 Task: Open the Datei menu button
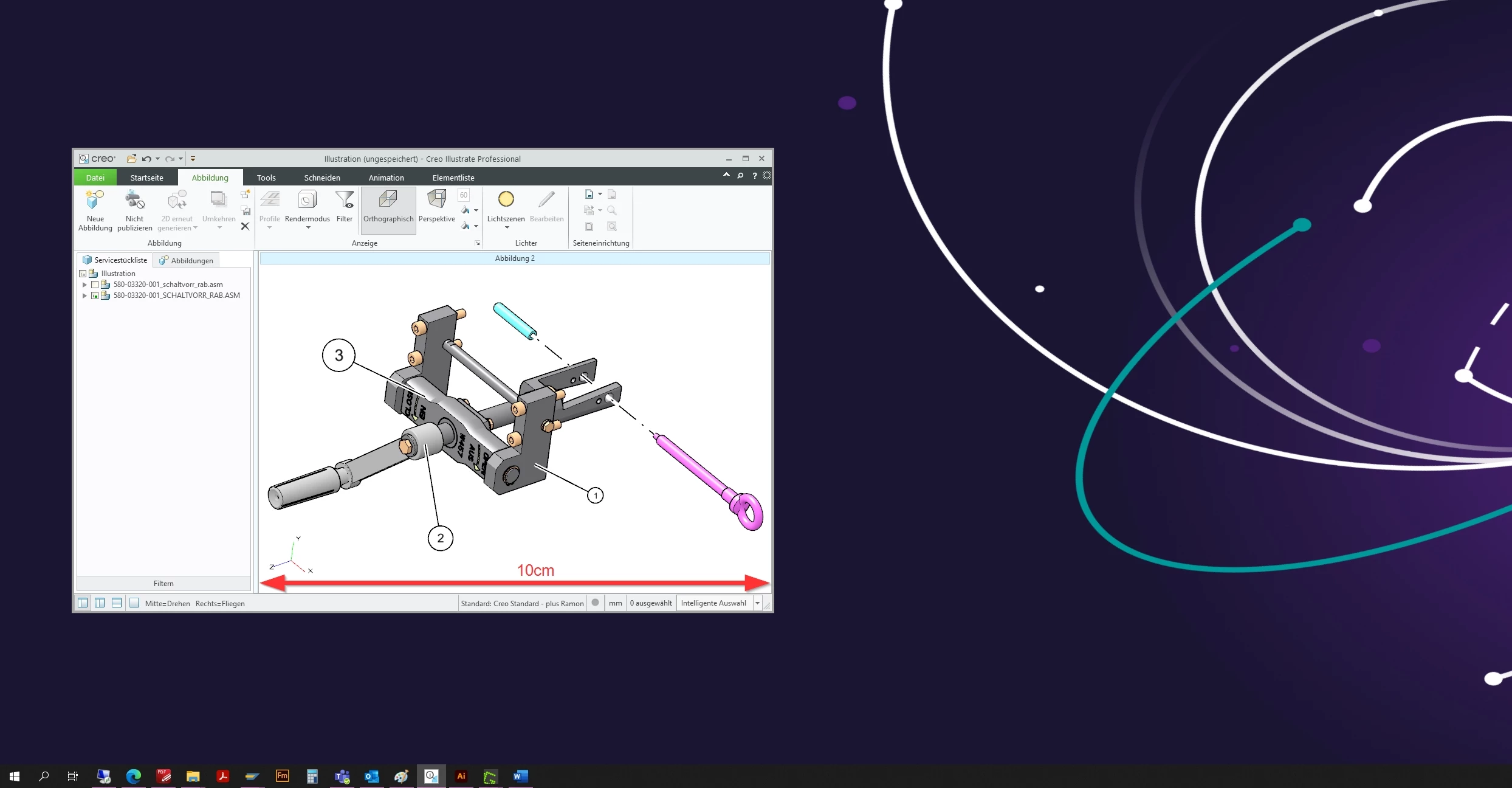(x=95, y=178)
